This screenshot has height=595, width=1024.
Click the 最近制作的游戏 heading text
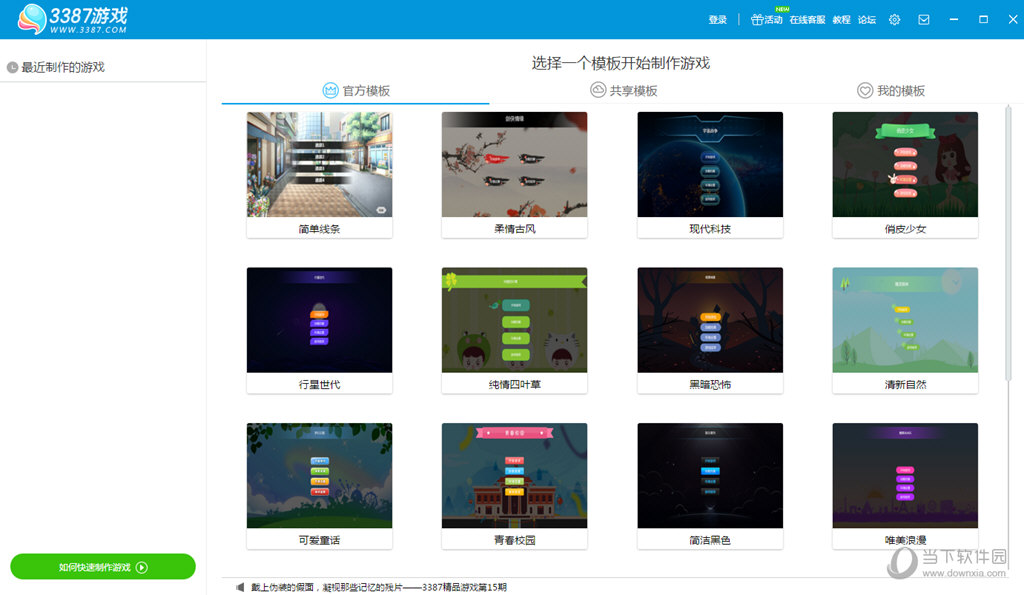tap(63, 67)
